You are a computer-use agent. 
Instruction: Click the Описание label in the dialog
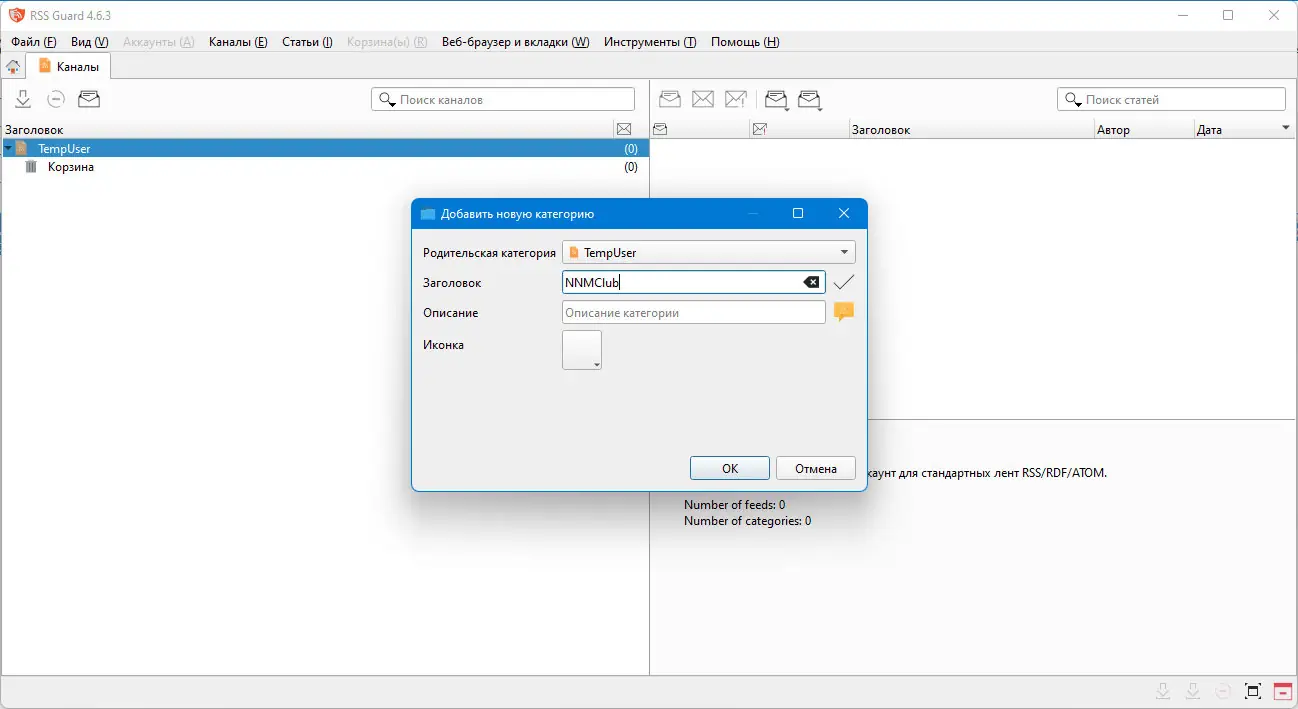pyautogui.click(x=450, y=313)
